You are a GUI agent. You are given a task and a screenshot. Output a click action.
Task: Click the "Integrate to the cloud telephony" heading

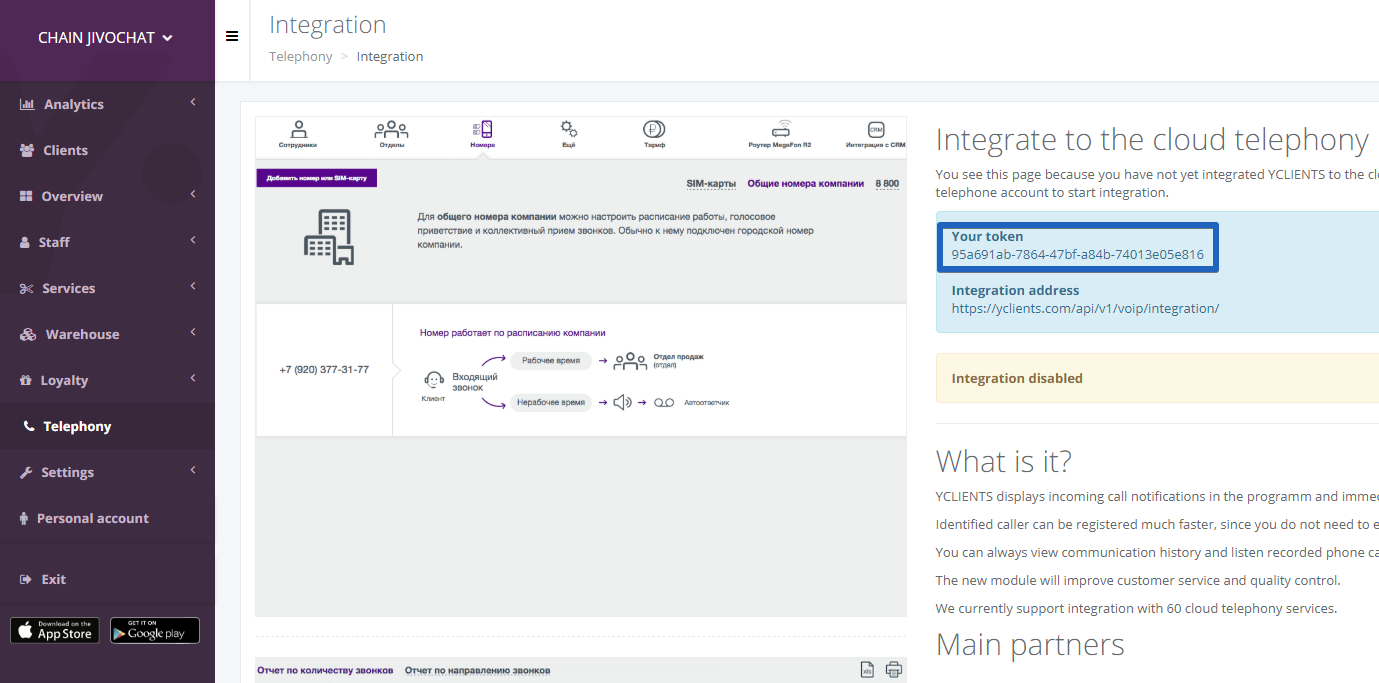[x=1152, y=140]
